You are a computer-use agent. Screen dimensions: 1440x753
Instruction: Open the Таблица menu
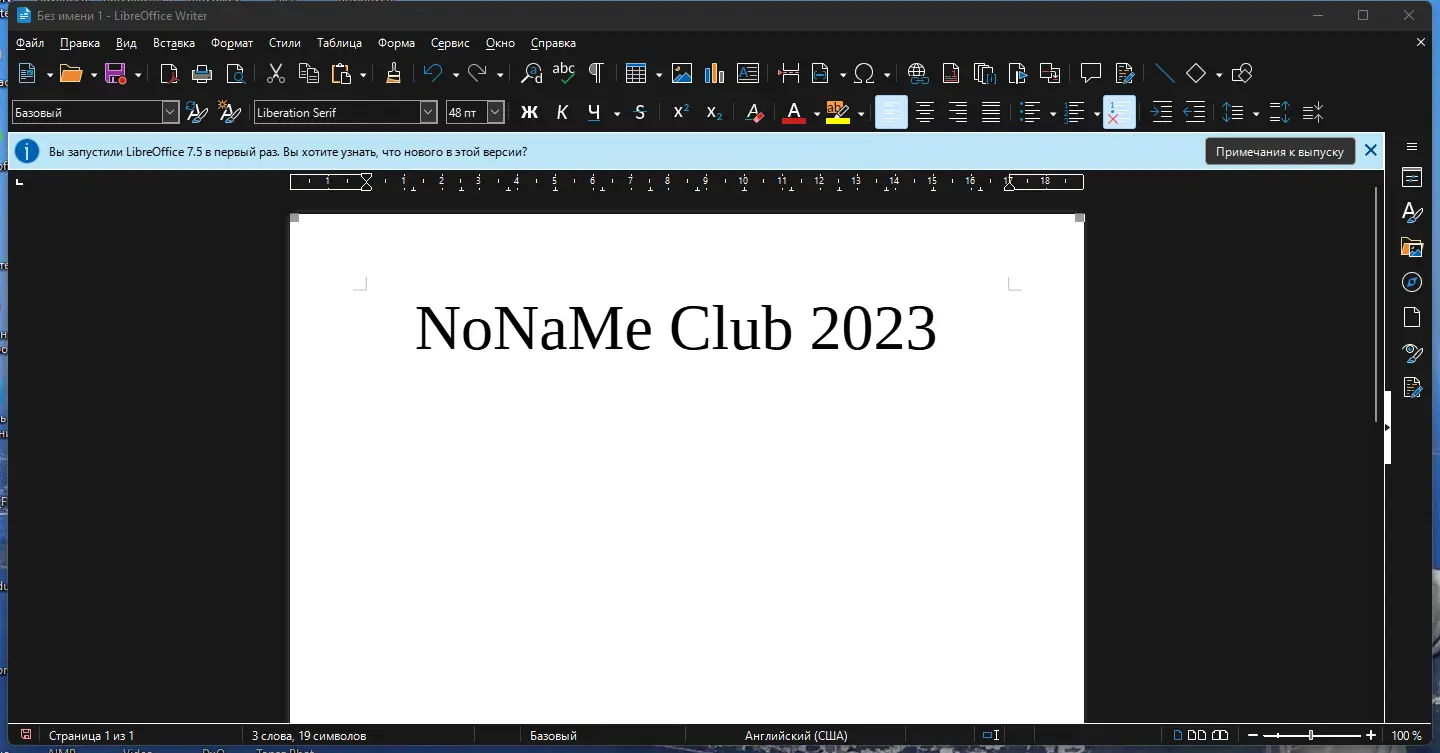[339, 43]
